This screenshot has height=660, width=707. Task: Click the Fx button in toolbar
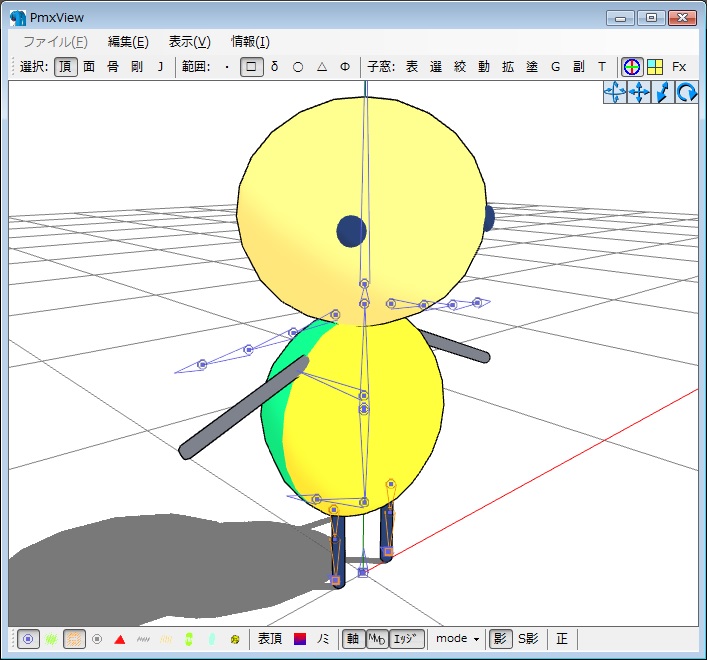[x=679, y=67]
